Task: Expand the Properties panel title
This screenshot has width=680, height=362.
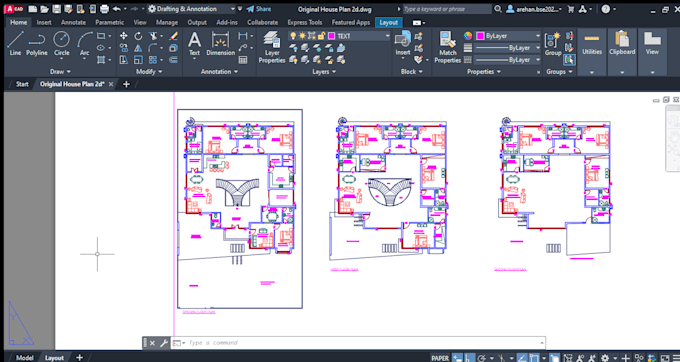Action: (x=484, y=72)
